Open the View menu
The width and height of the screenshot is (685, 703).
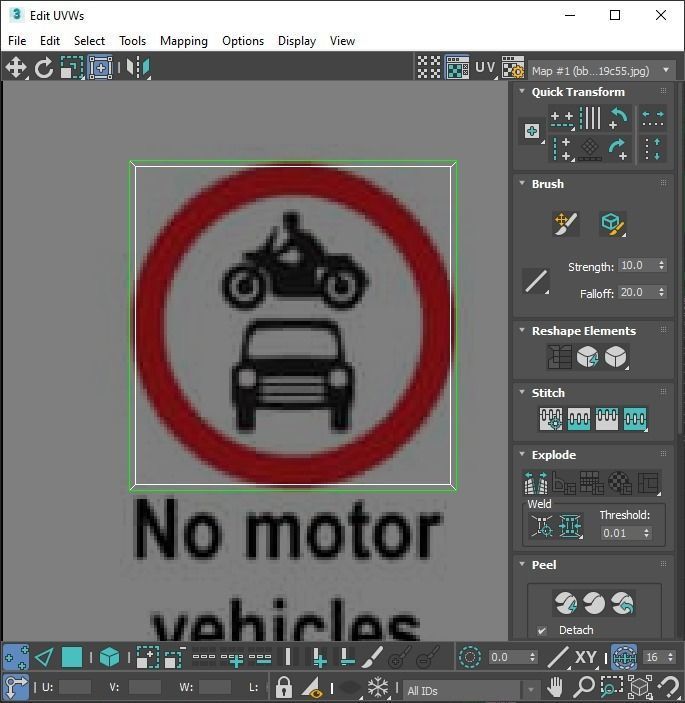(342, 41)
